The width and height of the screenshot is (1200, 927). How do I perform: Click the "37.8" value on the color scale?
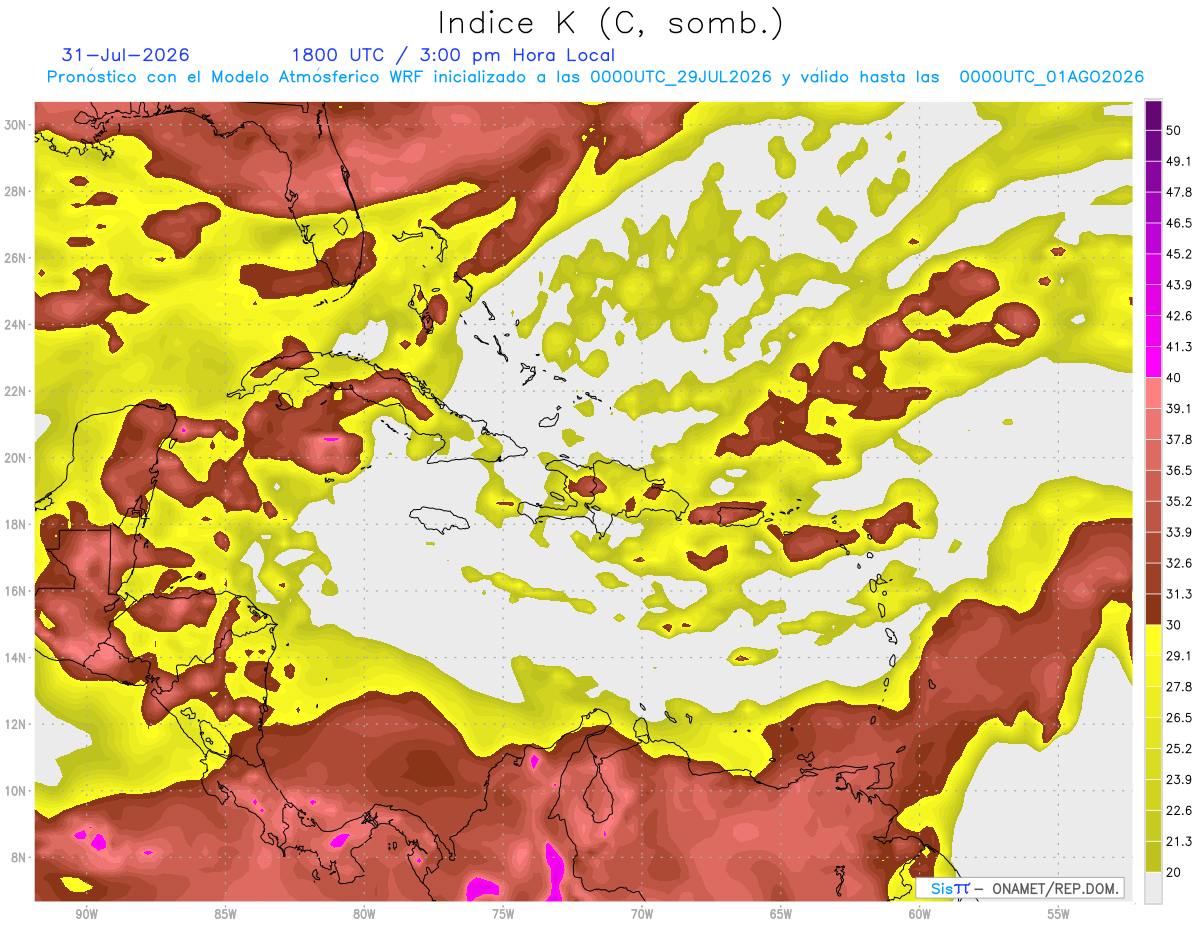[x=1179, y=439]
